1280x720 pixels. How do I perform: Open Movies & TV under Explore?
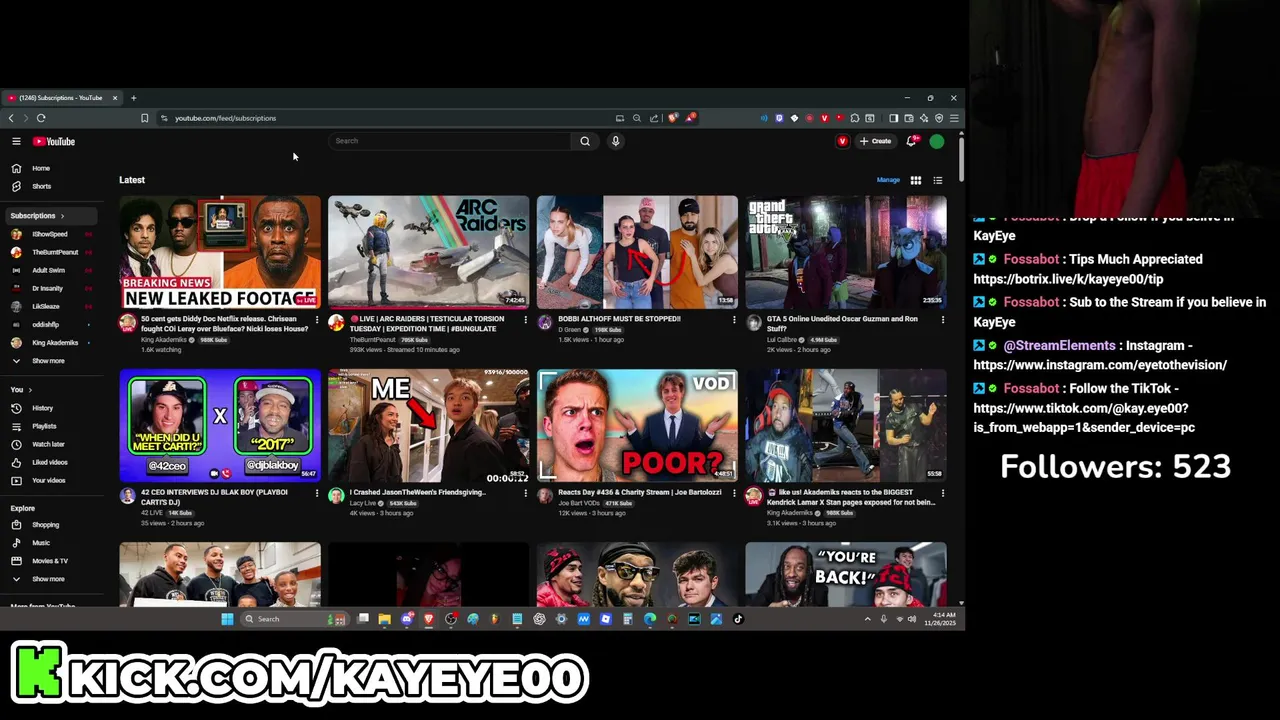point(52,561)
